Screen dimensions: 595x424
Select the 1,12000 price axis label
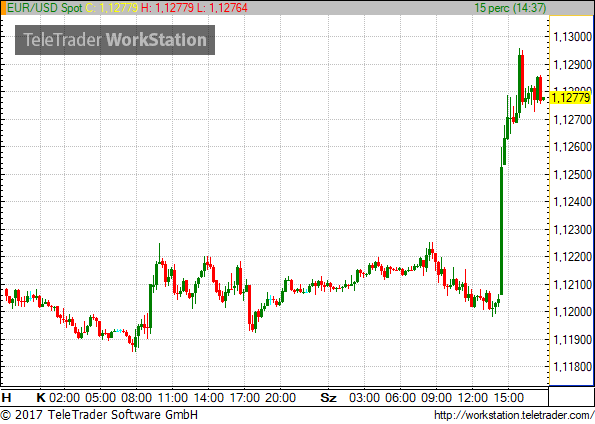(x=573, y=312)
